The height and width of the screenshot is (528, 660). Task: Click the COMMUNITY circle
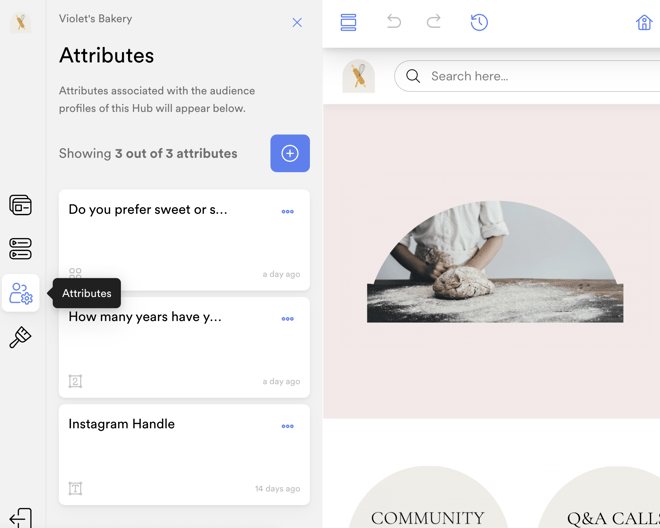[x=428, y=497]
